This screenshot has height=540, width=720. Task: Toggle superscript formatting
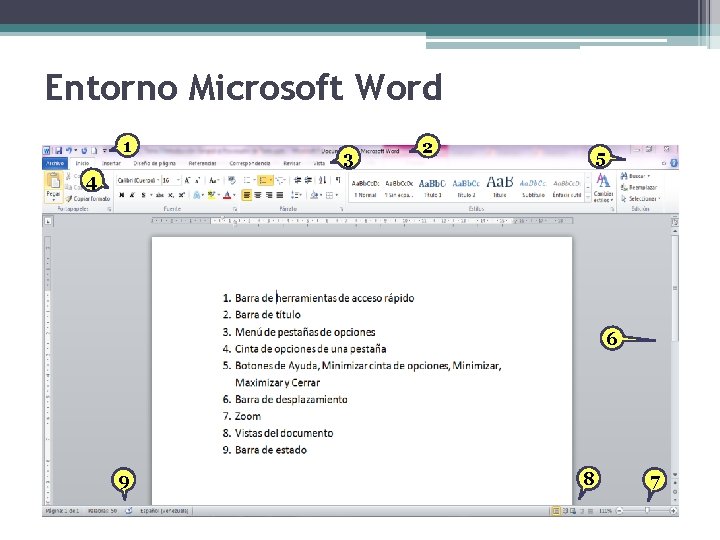[182, 195]
